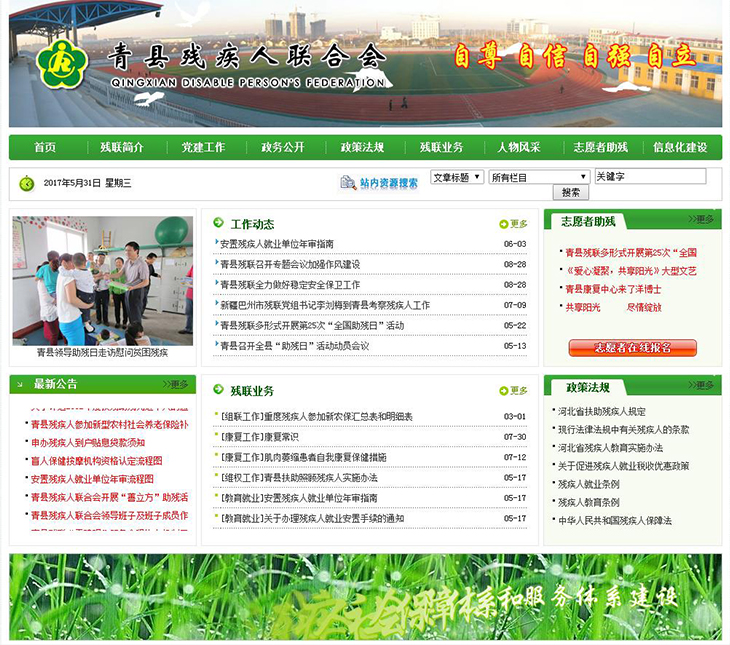This screenshot has width=730, height=645.
Task: Open 更多 in the 最新公告 panel
Action: pyautogui.click(x=173, y=384)
